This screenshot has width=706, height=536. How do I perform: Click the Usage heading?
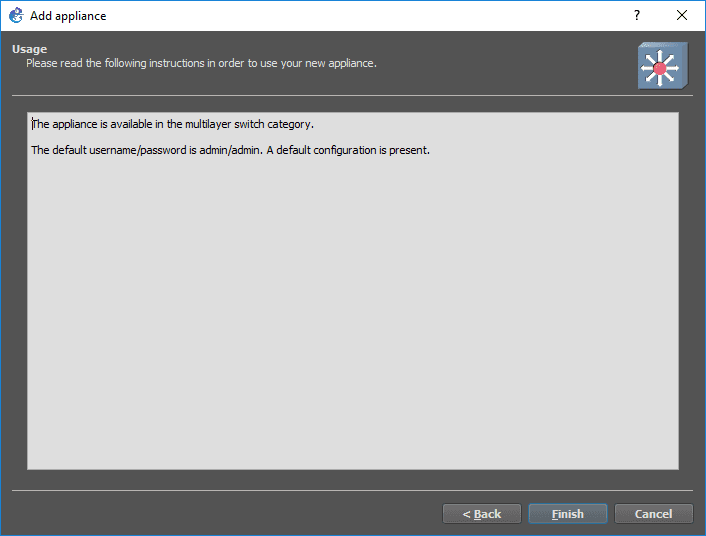tap(30, 49)
